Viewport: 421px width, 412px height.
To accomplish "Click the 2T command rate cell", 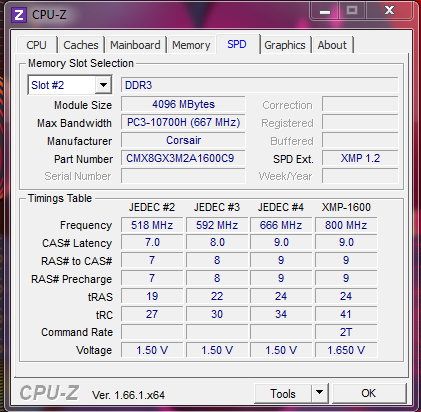I will [346, 332].
